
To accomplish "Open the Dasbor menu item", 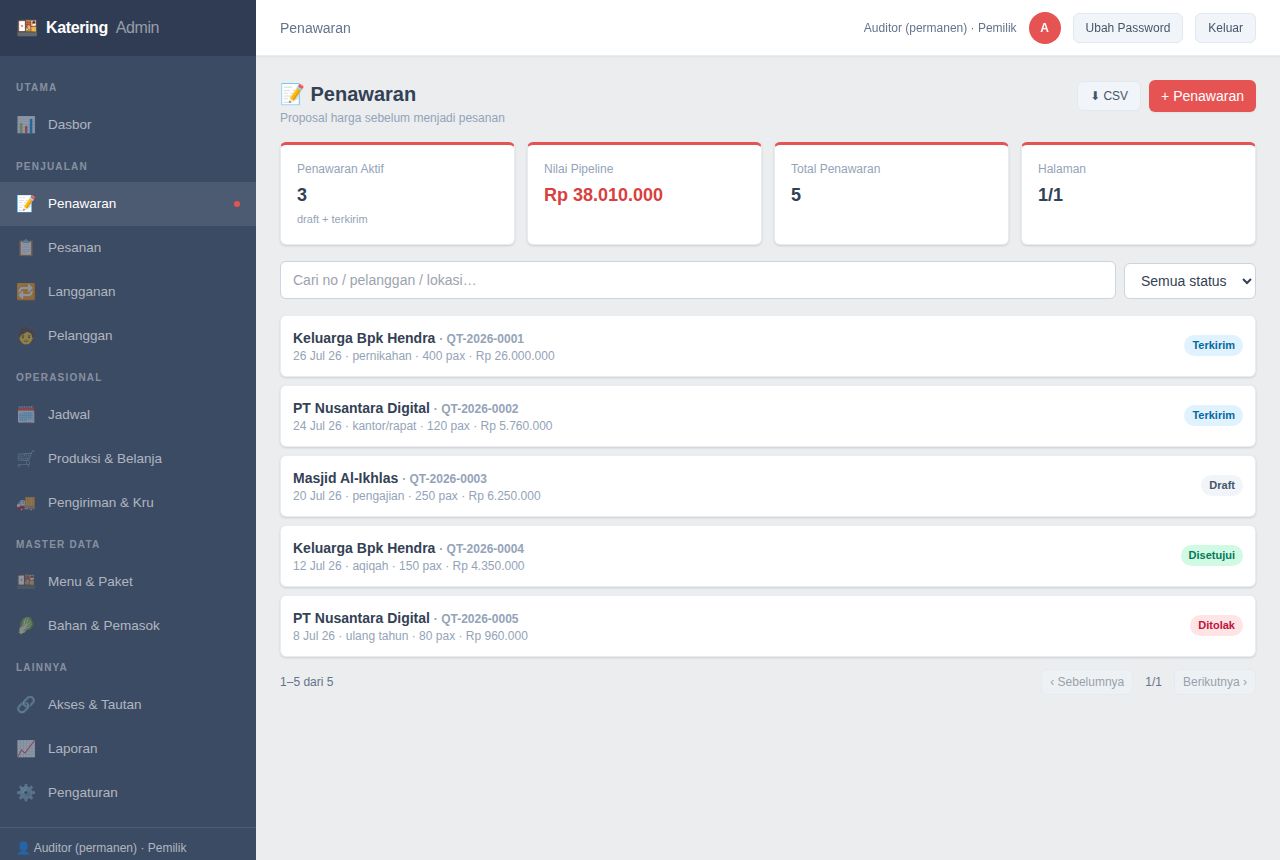I will [128, 125].
